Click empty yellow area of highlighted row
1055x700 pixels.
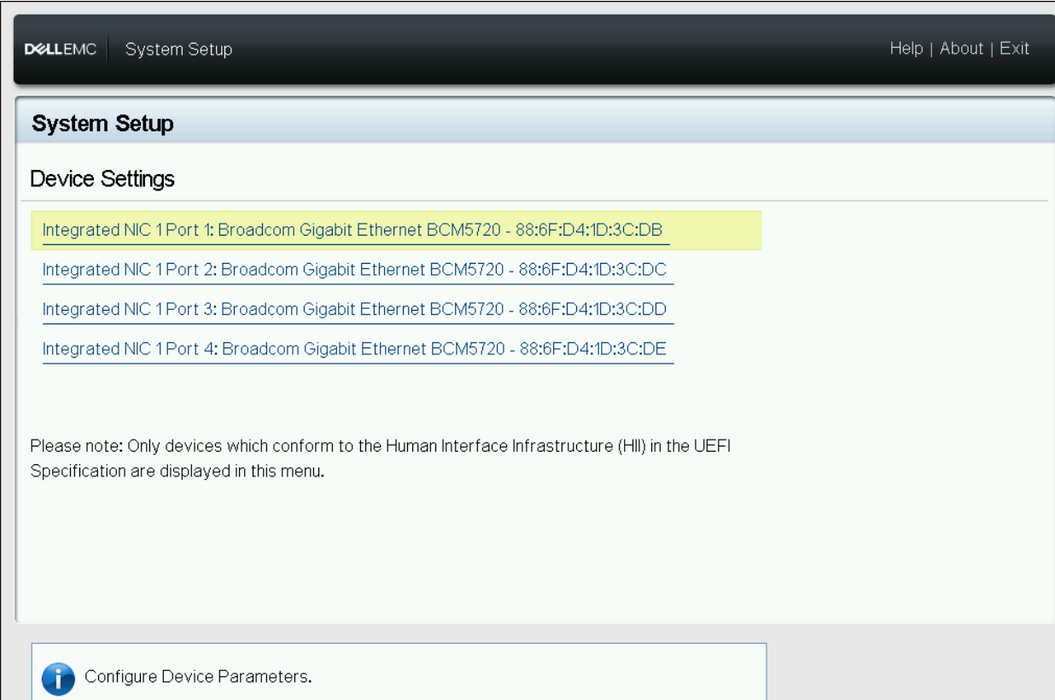[x=715, y=230]
